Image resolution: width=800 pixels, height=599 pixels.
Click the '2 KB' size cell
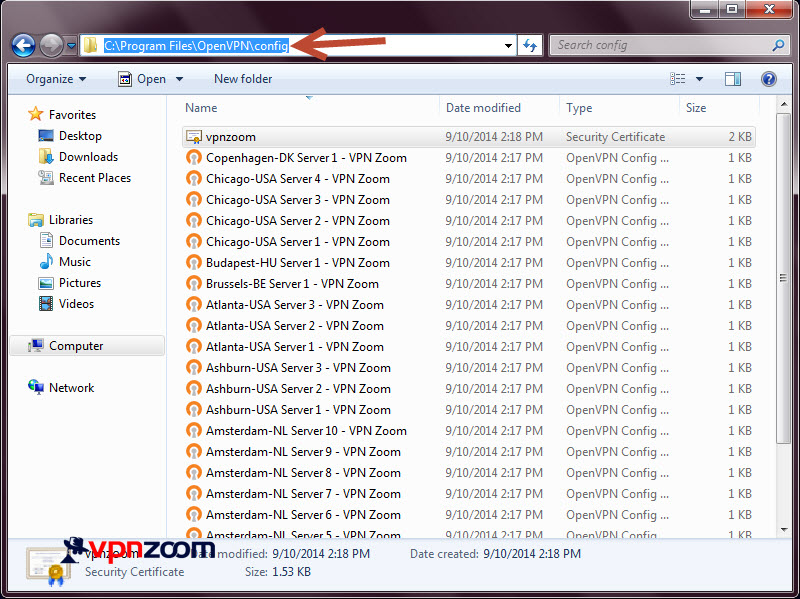point(740,137)
